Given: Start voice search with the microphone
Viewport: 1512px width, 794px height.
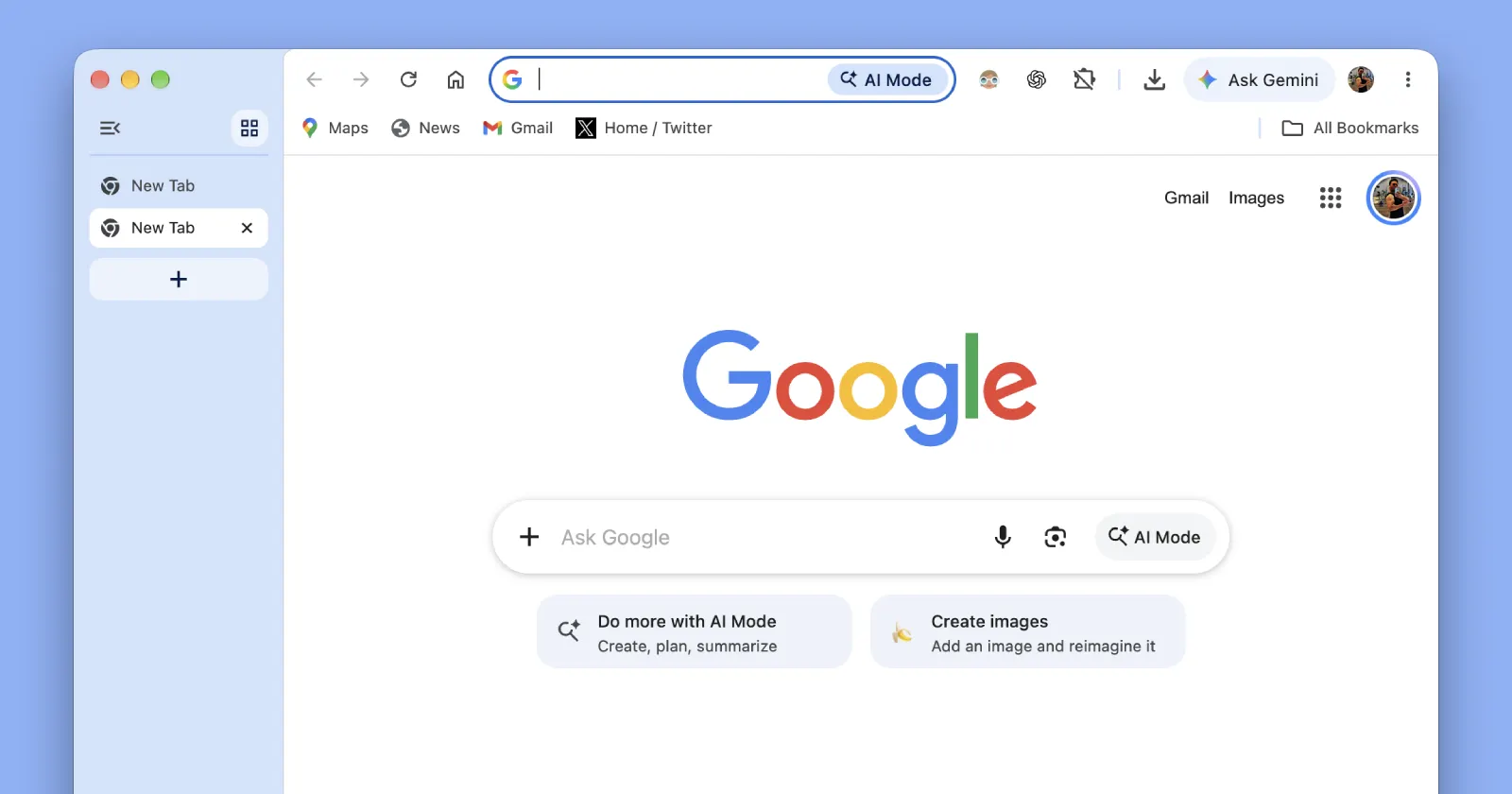Looking at the screenshot, I should 1003,537.
